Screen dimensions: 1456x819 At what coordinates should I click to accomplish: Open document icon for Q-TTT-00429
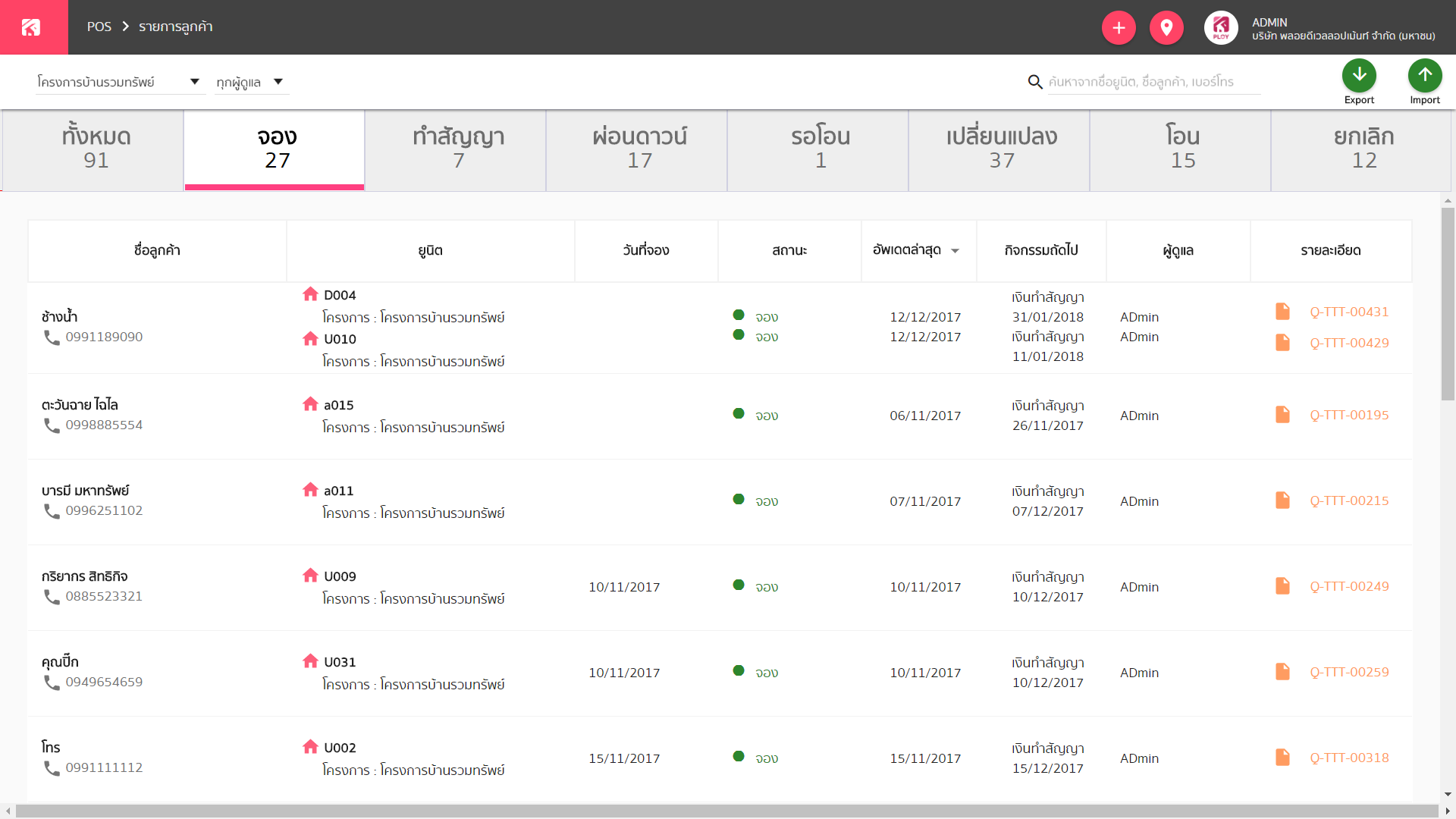[x=1282, y=343]
